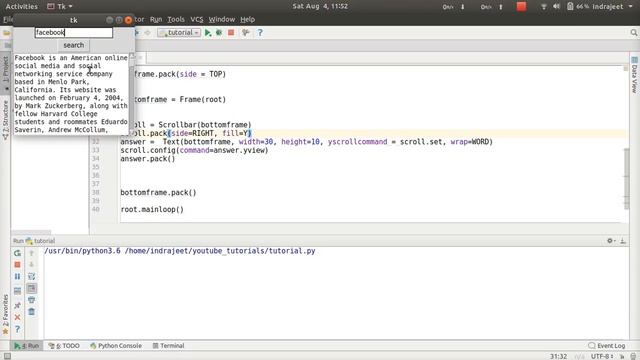Viewport: 640px width, 360px height.
Task: Open the VCS menu
Action: click(x=197, y=20)
